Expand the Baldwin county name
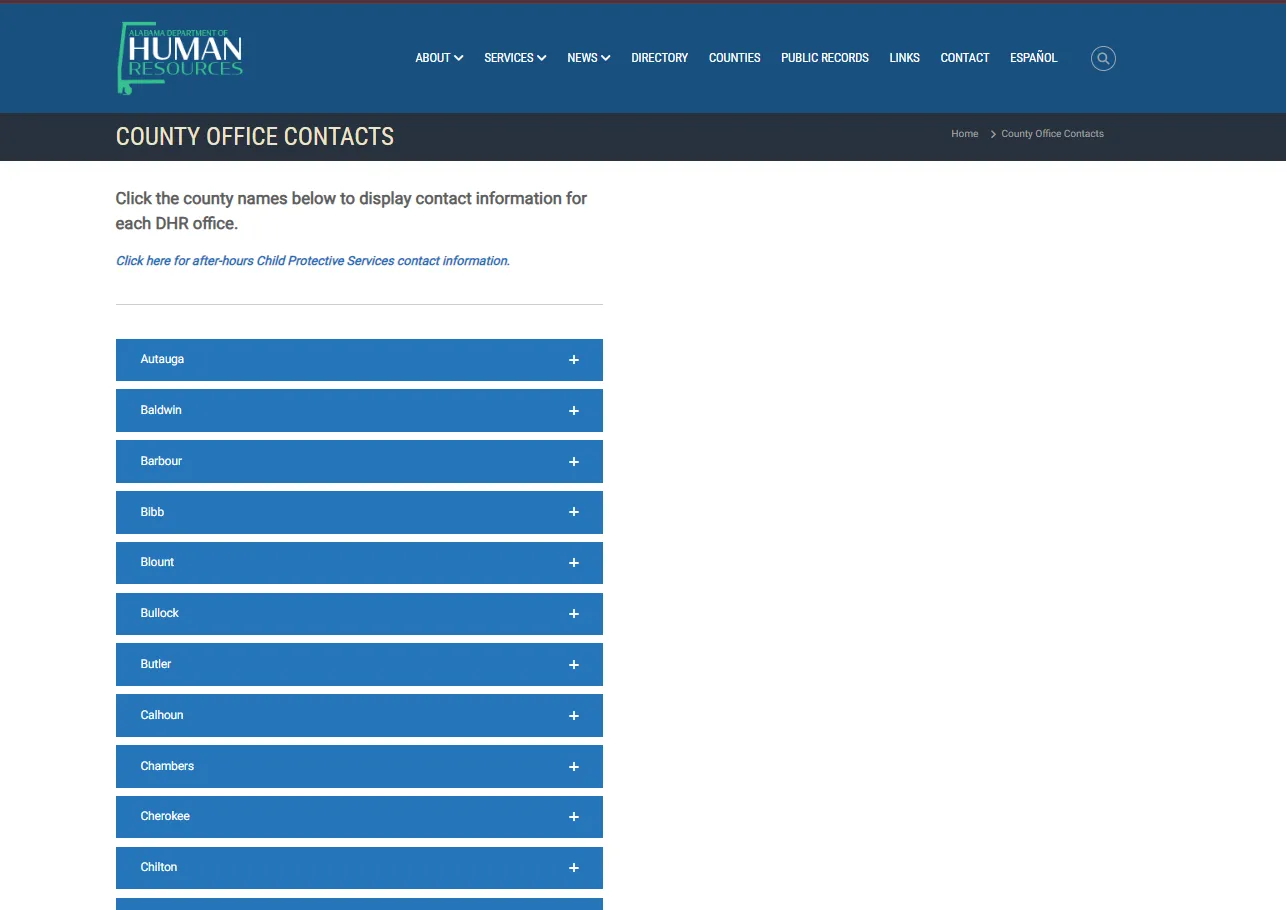The image size is (1286, 910). [x=161, y=410]
